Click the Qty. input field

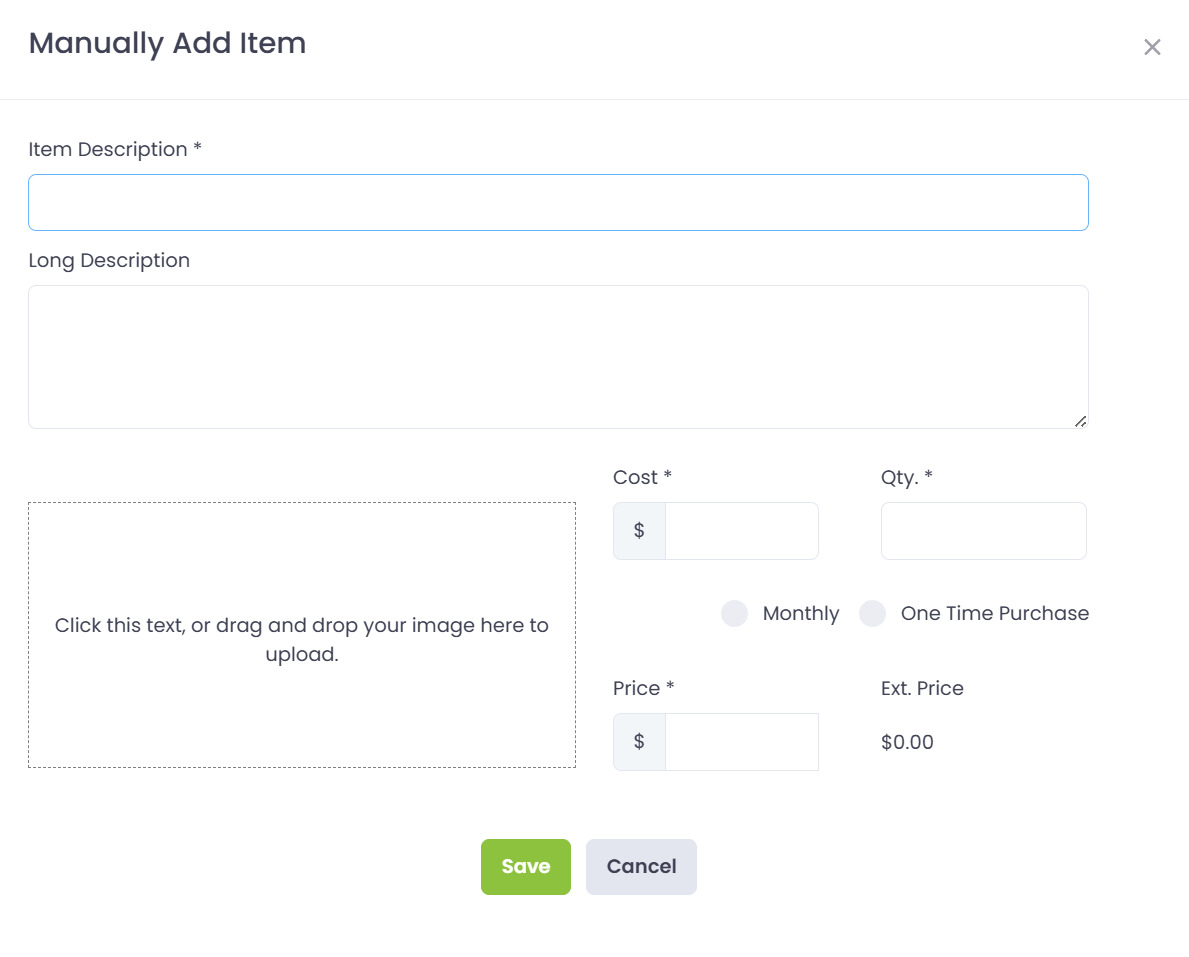pos(983,531)
